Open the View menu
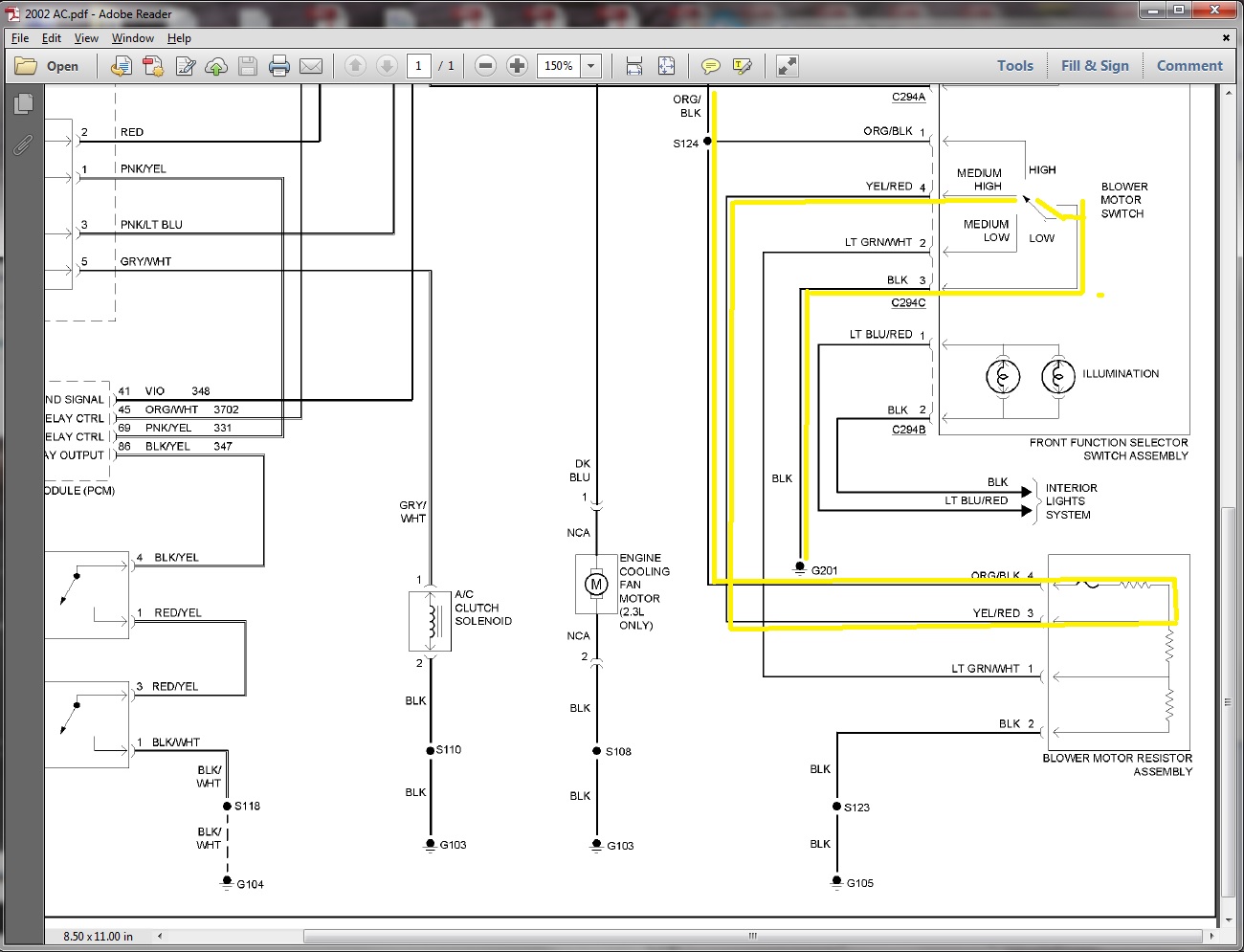The height and width of the screenshot is (952, 1244). tap(86, 38)
